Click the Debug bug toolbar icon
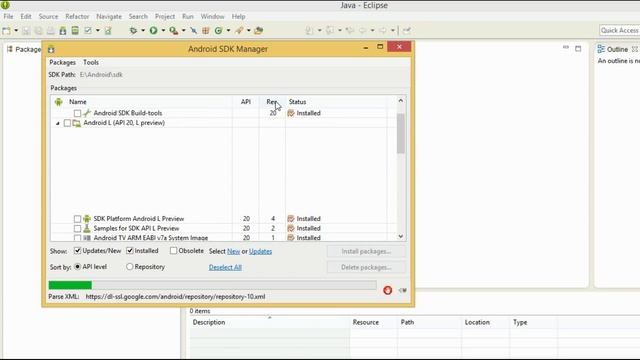This screenshot has height=360, width=640. coord(133,31)
